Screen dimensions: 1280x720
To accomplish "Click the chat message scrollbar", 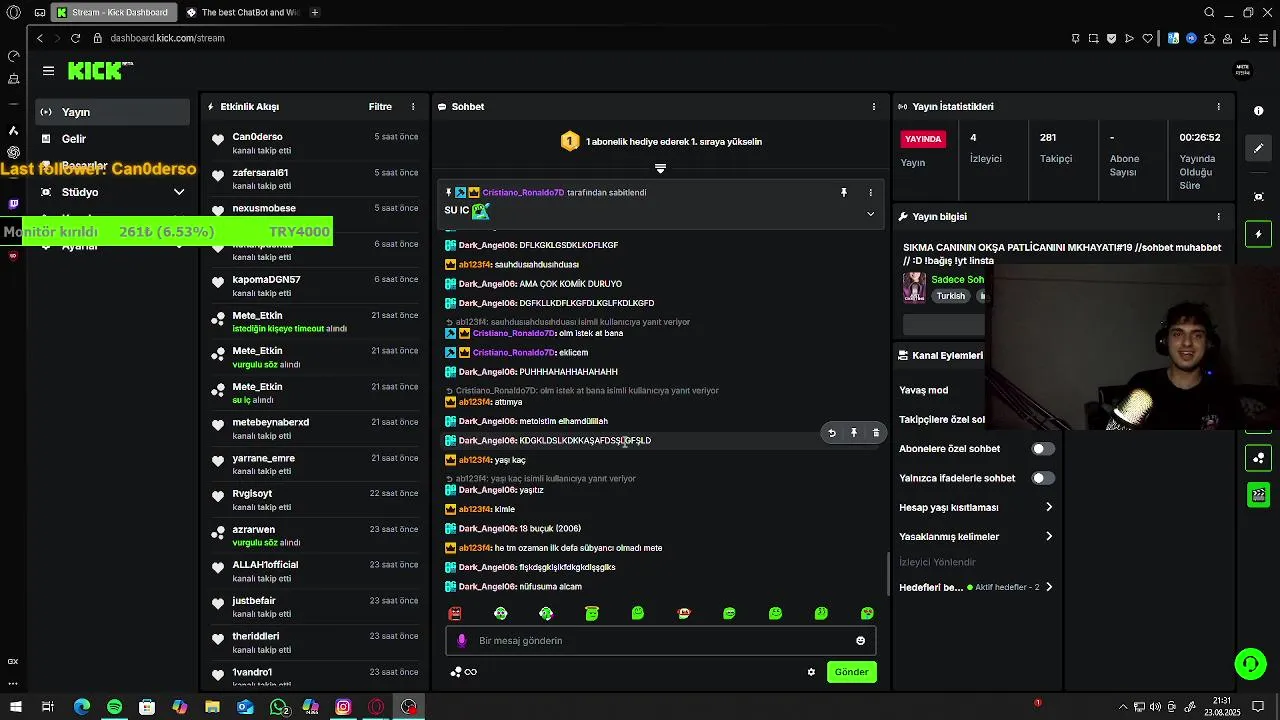I will coord(887,573).
